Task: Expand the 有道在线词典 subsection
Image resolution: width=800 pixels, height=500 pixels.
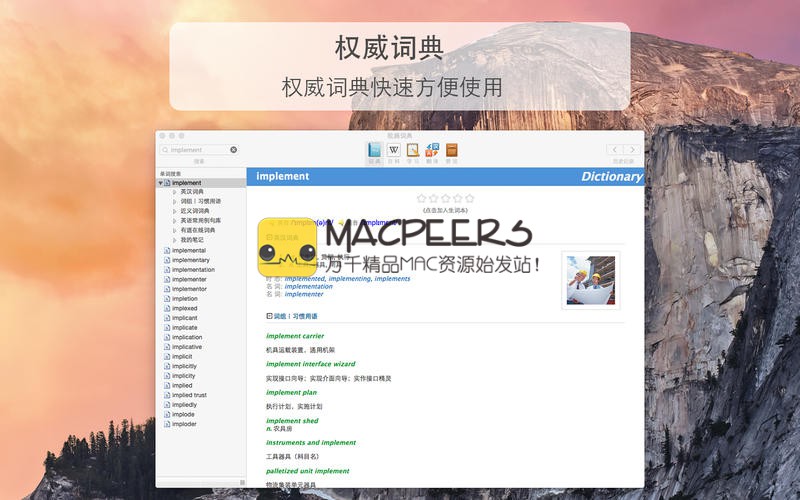Action: point(174,230)
